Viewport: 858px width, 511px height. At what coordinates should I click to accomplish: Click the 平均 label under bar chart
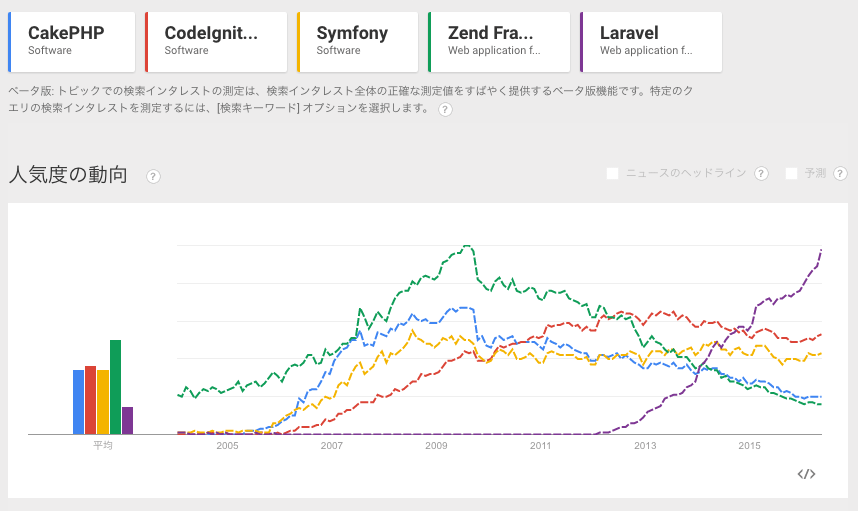[103, 446]
